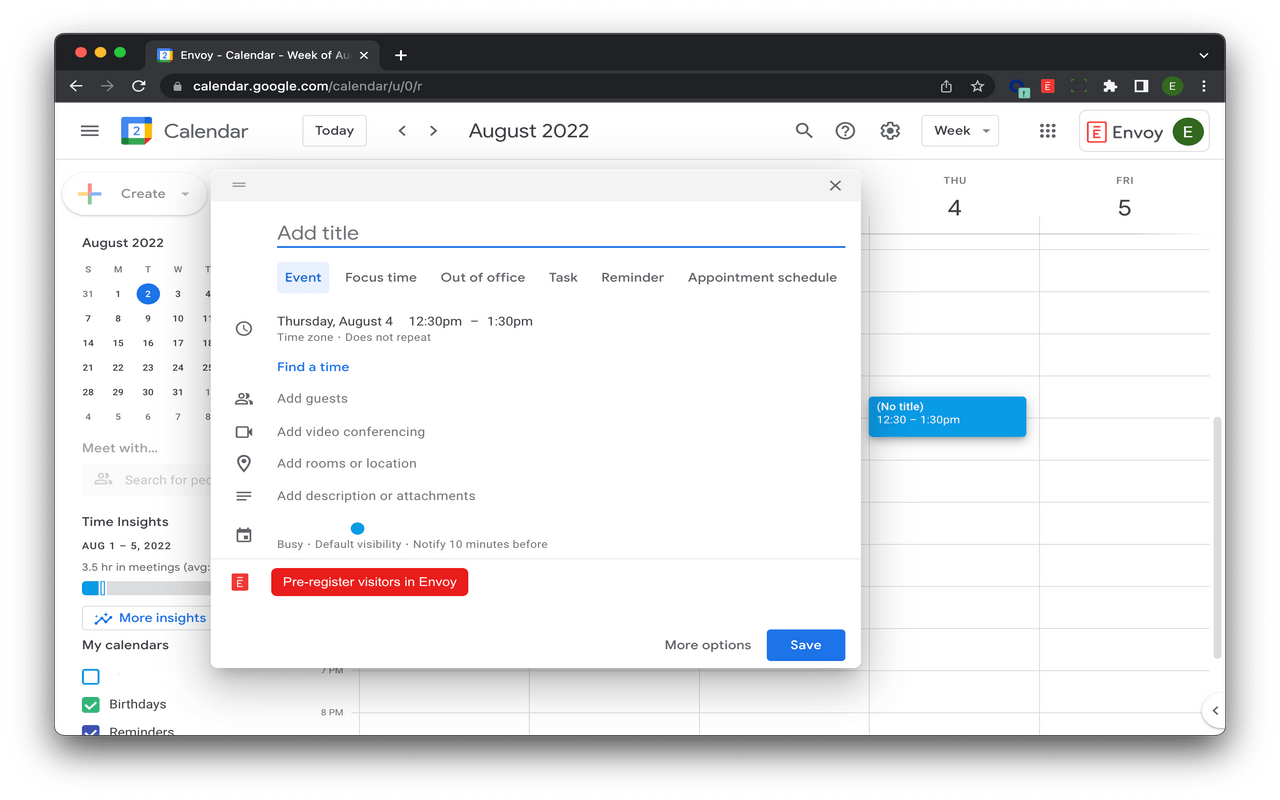Toggle the Reminders calendar checkbox
This screenshot has height=800, width=1280.
(x=90, y=731)
